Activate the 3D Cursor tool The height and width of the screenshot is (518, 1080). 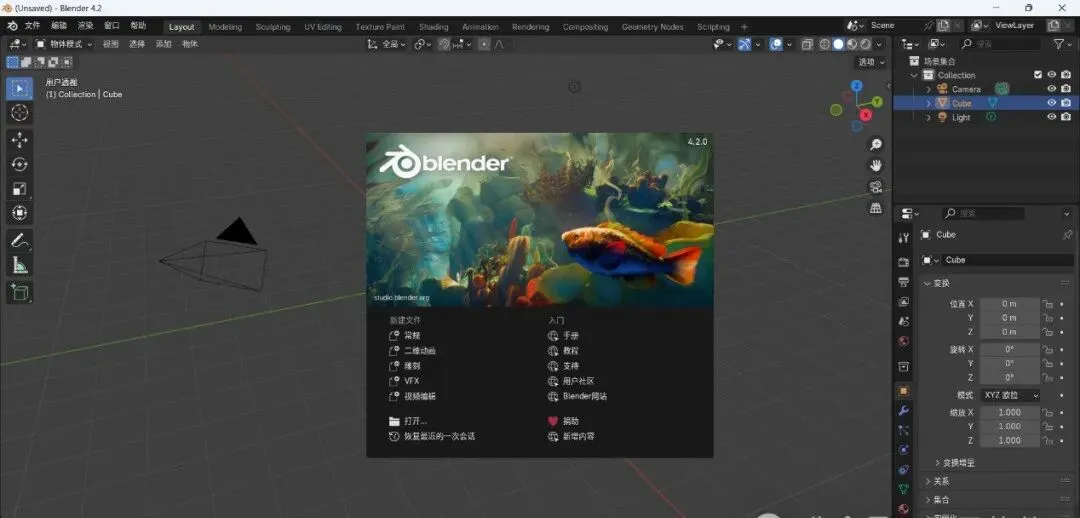pyautogui.click(x=19, y=113)
